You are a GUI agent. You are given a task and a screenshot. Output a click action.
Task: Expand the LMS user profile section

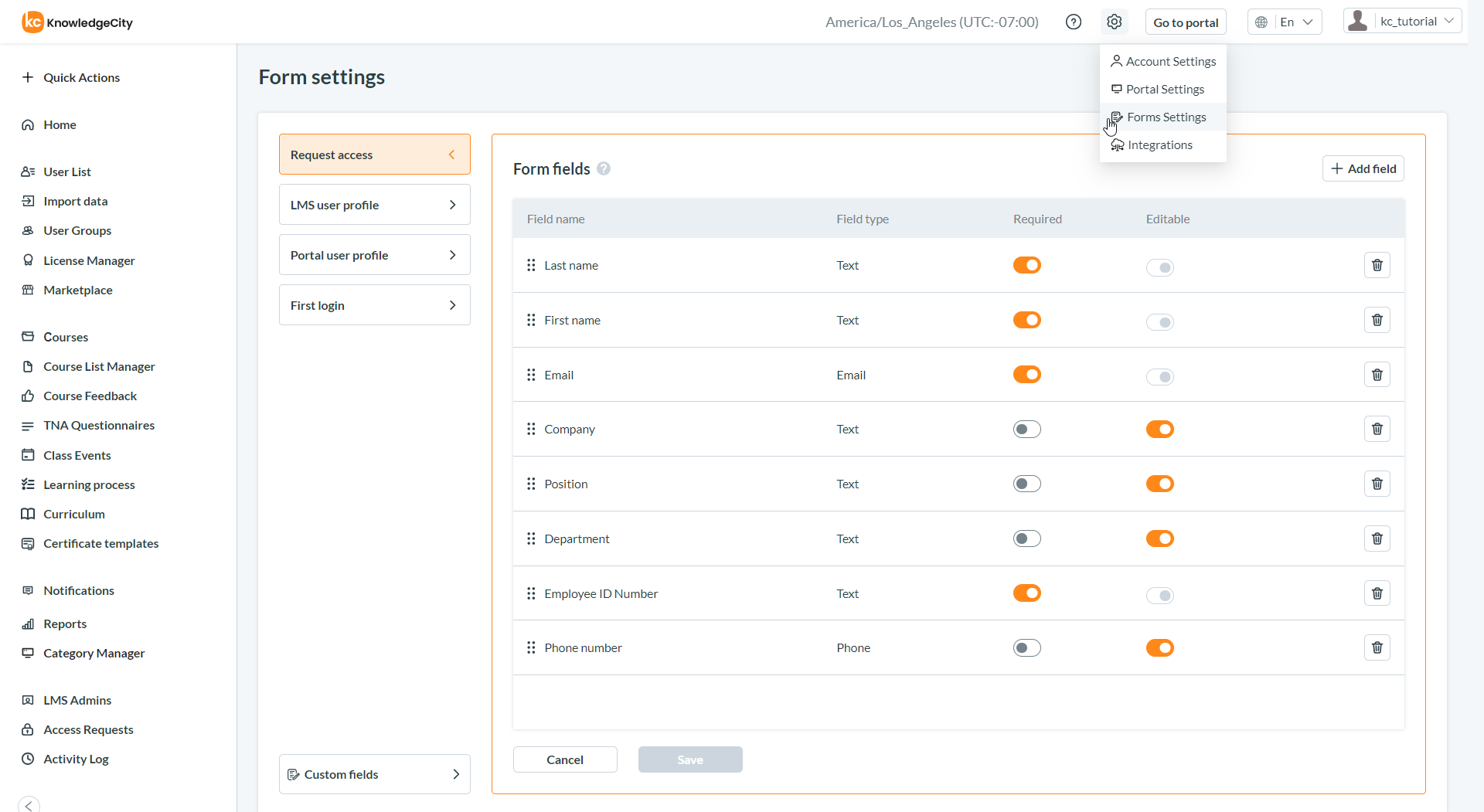(374, 205)
